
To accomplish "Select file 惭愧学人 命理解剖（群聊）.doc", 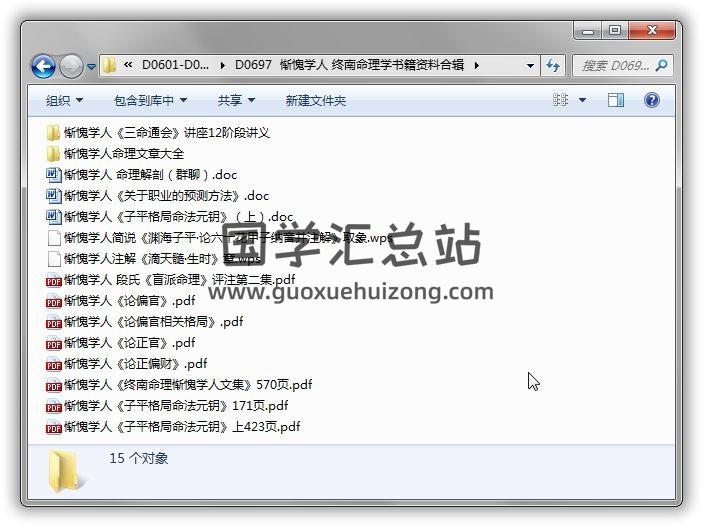I will [x=150, y=175].
